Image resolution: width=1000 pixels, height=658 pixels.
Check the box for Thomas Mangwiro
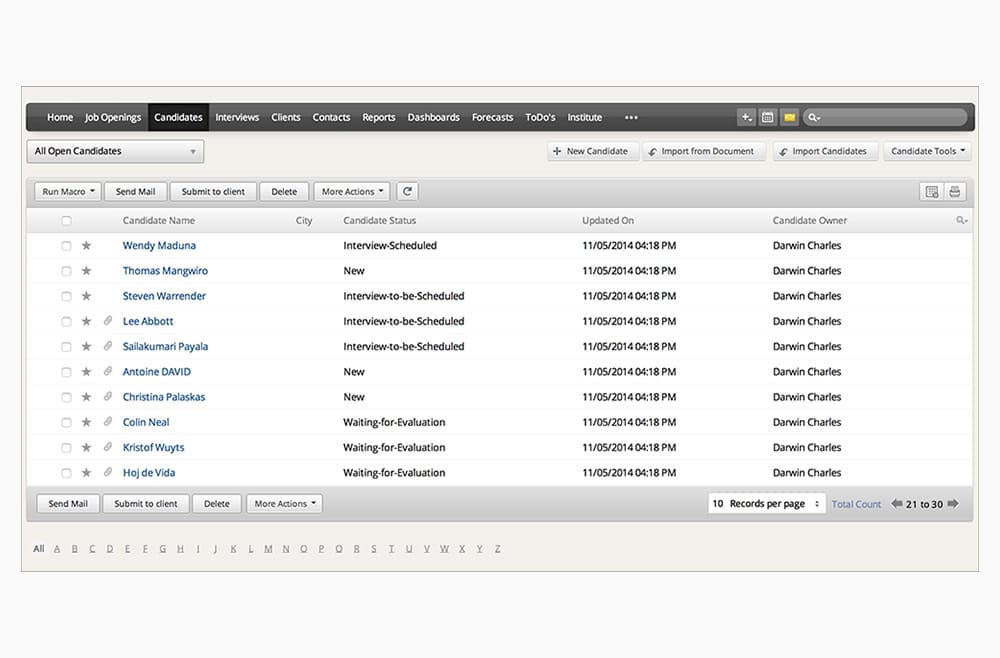(66, 271)
